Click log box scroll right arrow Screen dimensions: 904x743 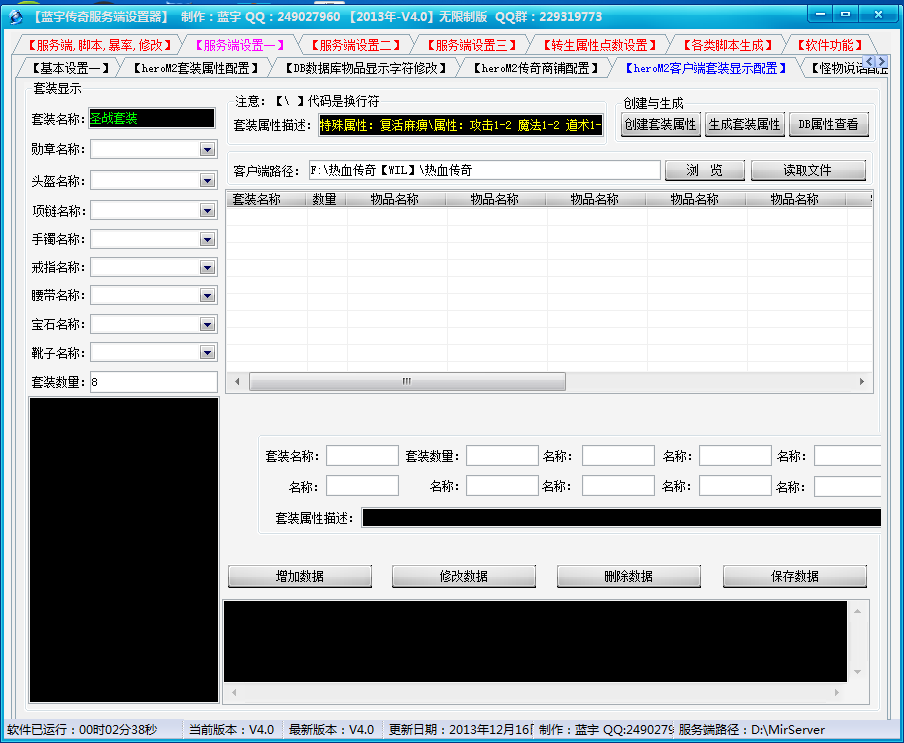point(837,692)
